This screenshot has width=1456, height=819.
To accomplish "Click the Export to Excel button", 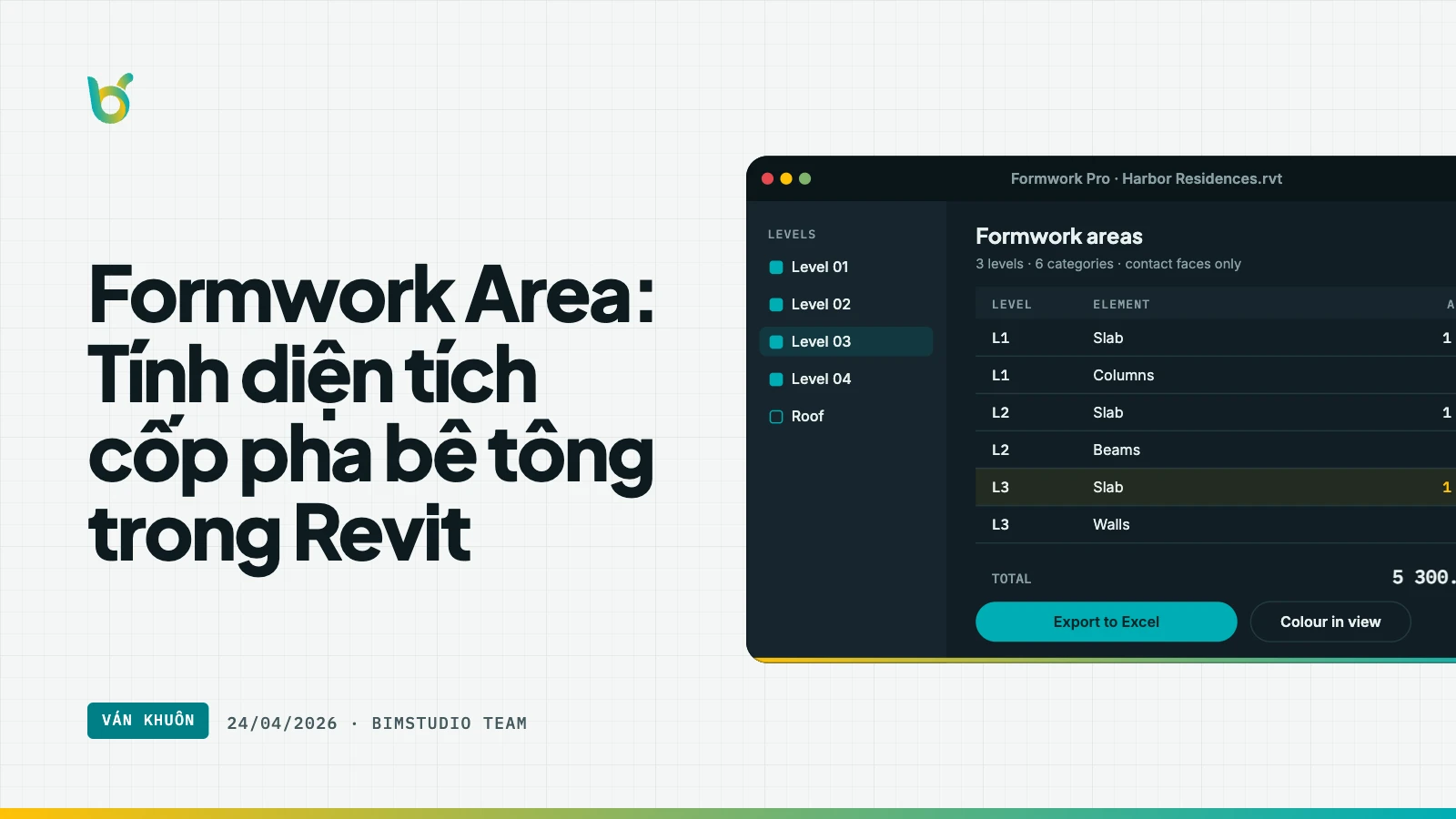I will [x=1106, y=622].
